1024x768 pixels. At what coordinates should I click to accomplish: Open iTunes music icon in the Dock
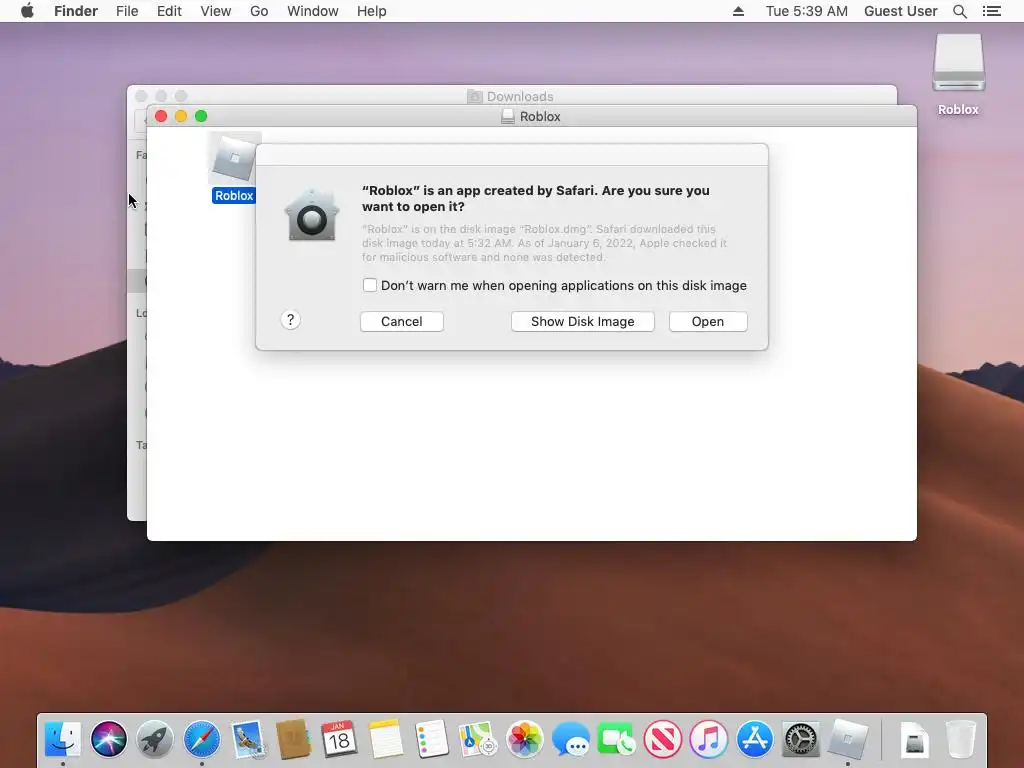(x=709, y=739)
